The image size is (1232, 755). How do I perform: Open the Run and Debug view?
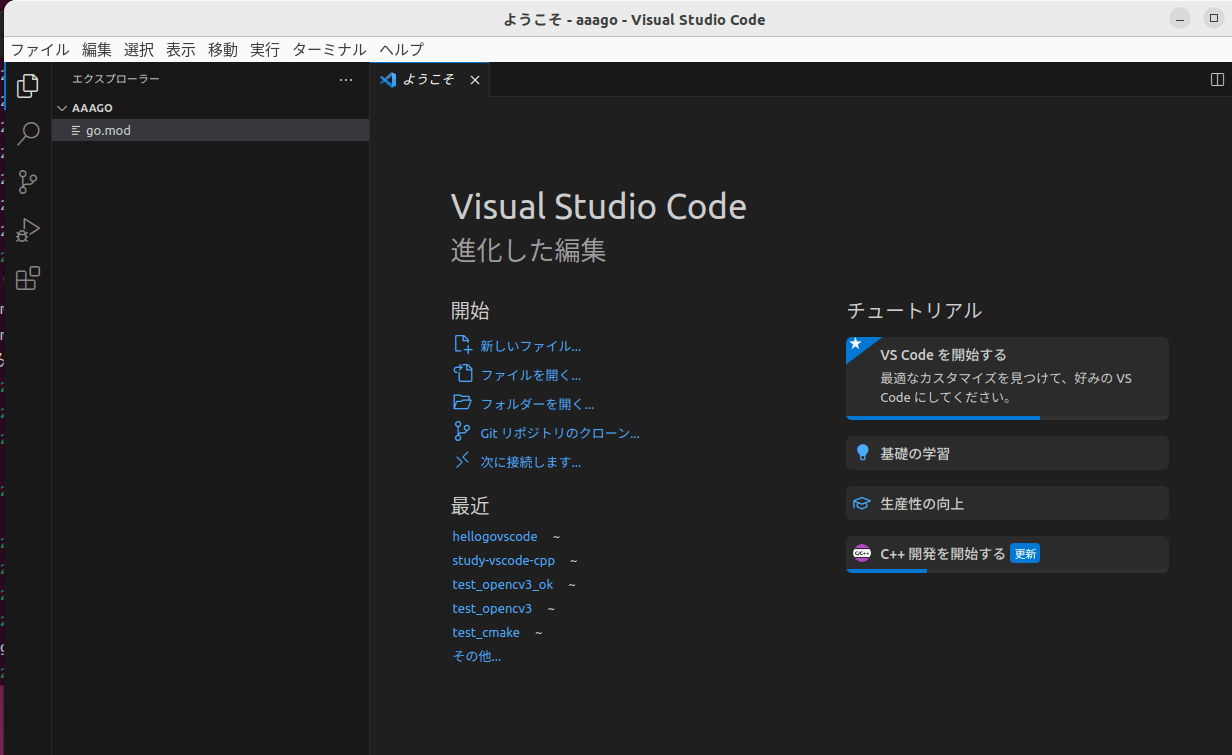pos(28,230)
